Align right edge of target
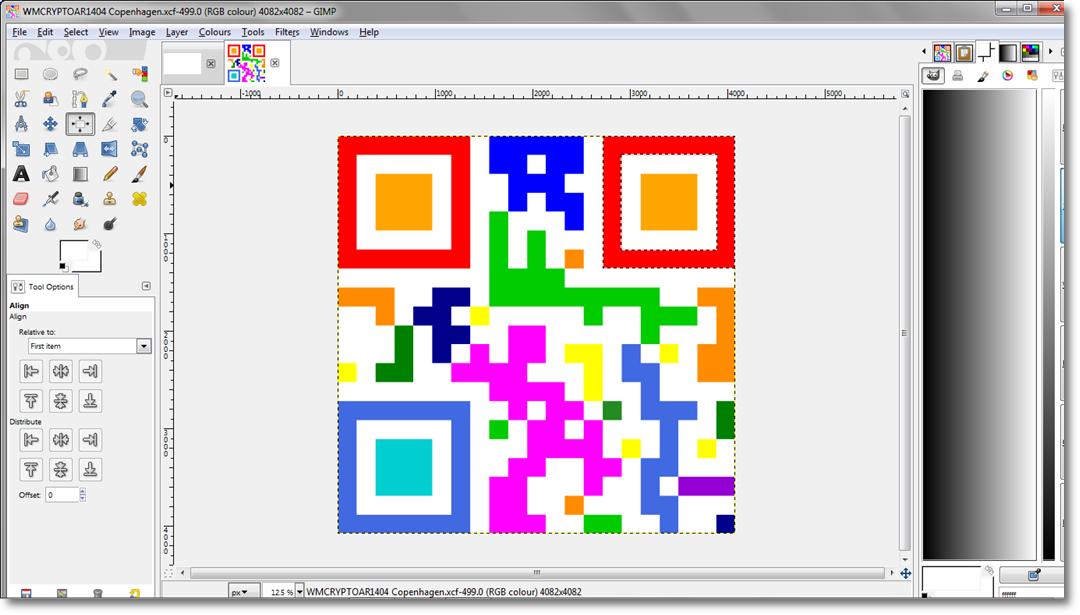The image size is (1080, 615). (x=90, y=371)
